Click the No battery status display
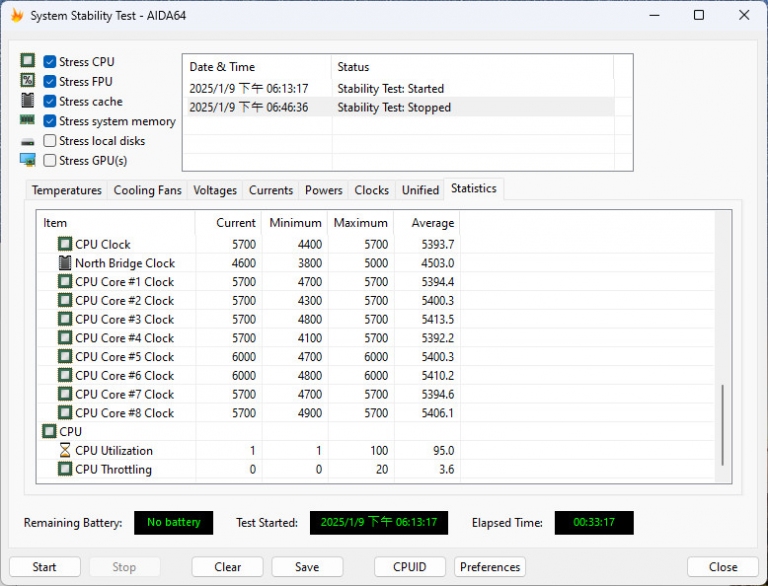 (x=173, y=522)
